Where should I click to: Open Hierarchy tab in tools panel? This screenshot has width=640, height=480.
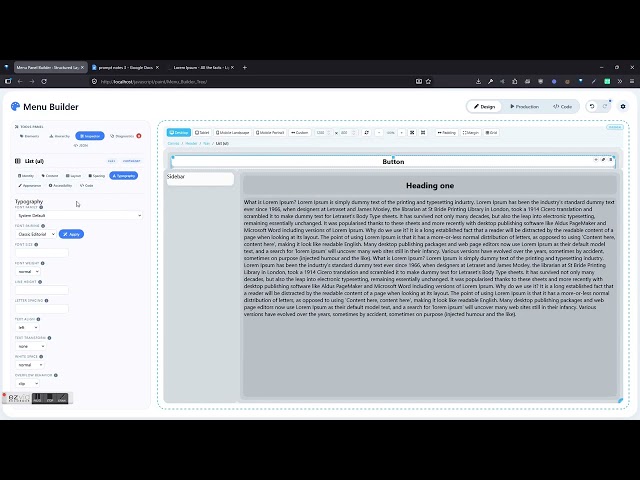60,136
